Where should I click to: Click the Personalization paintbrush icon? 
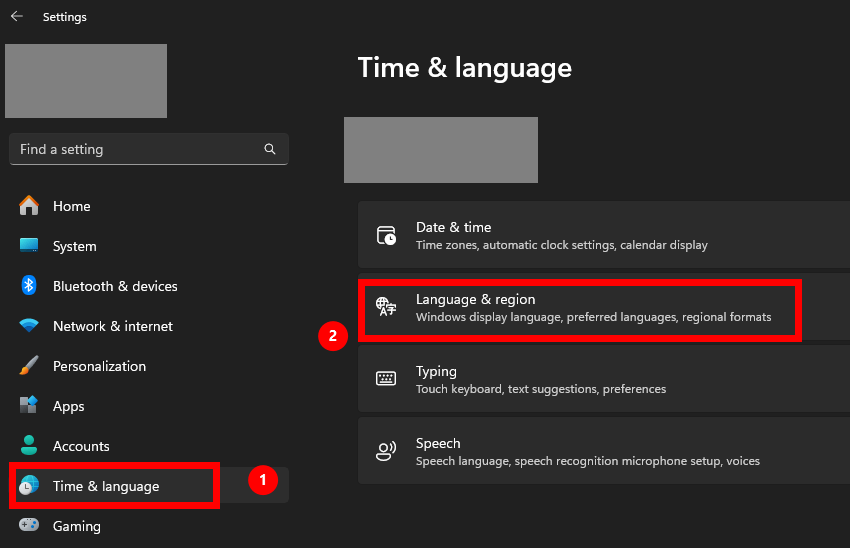coord(29,366)
